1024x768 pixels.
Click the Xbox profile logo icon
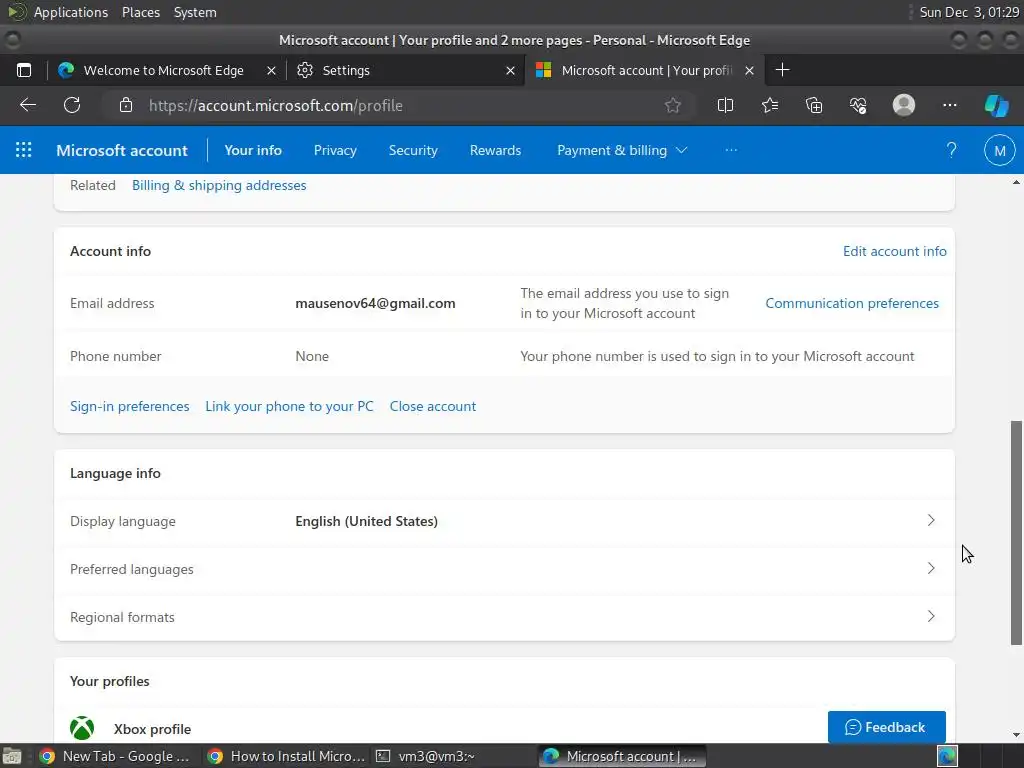click(82, 728)
